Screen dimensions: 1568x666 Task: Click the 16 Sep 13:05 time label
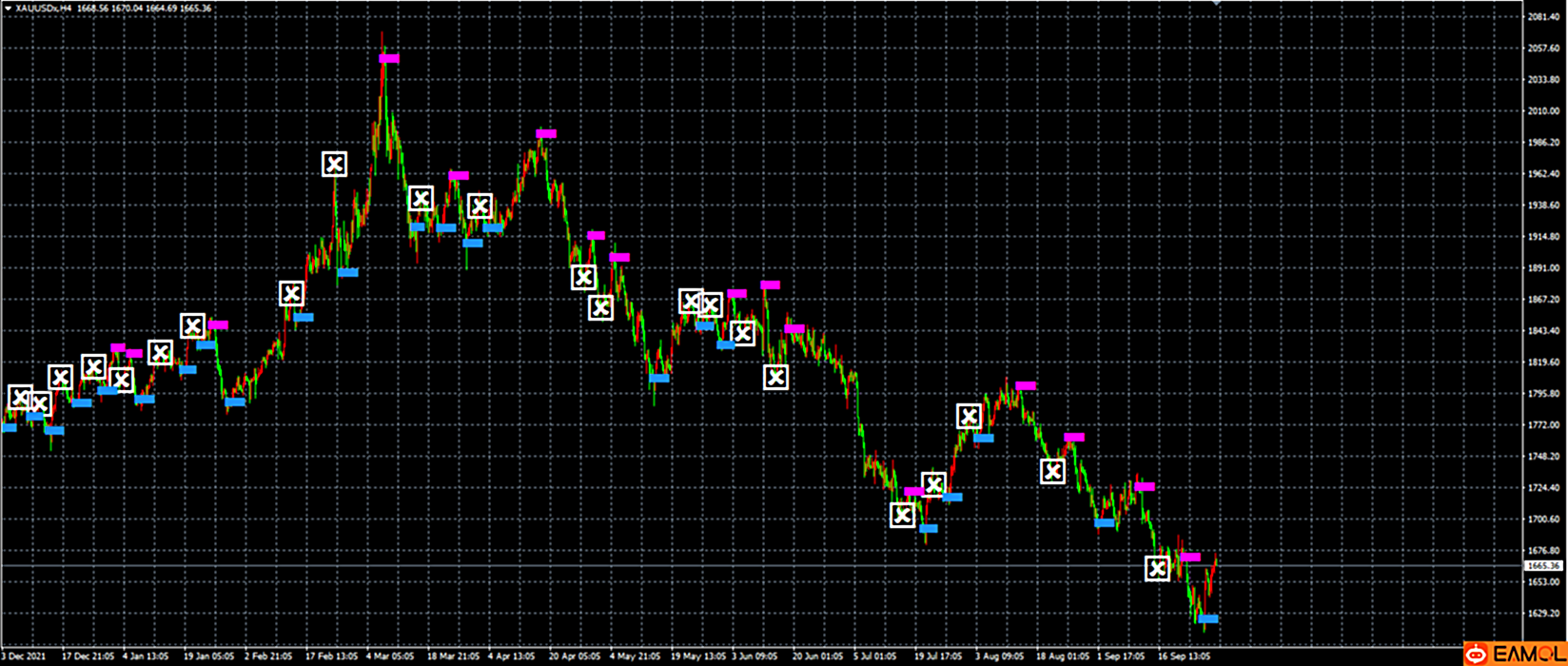point(1184,656)
